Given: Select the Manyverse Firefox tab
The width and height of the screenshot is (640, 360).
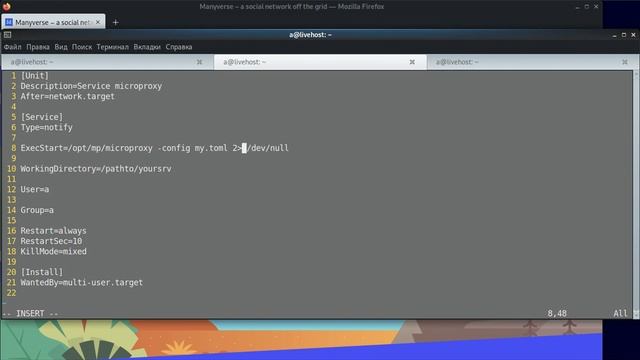Looking at the screenshot, I should click(x=53, y=22).
